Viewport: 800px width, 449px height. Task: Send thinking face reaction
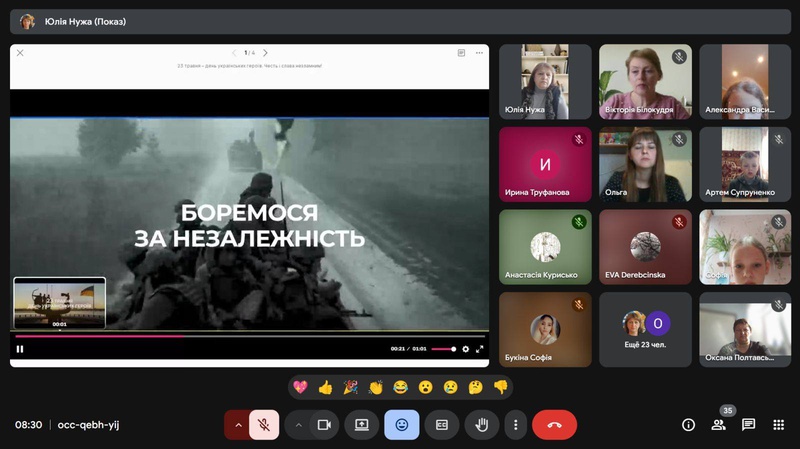tap(476, 387)
